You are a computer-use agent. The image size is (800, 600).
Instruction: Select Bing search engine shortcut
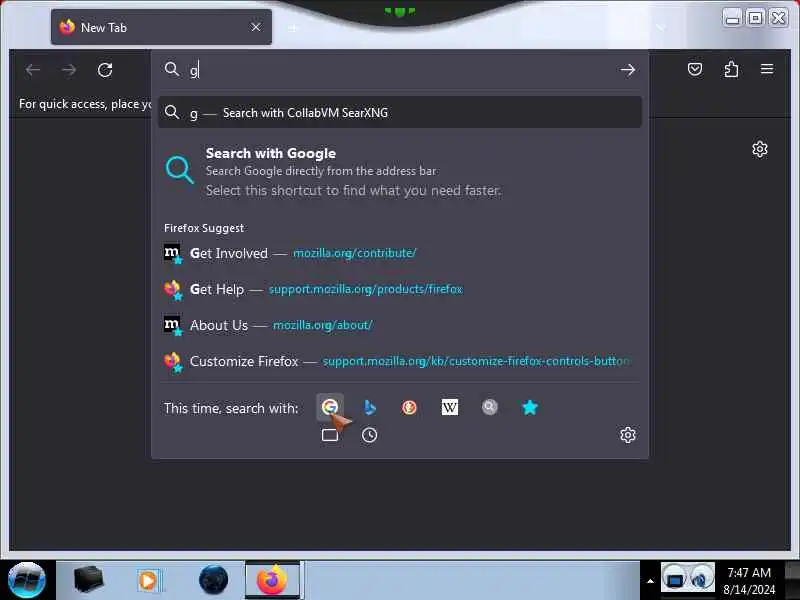369,407
